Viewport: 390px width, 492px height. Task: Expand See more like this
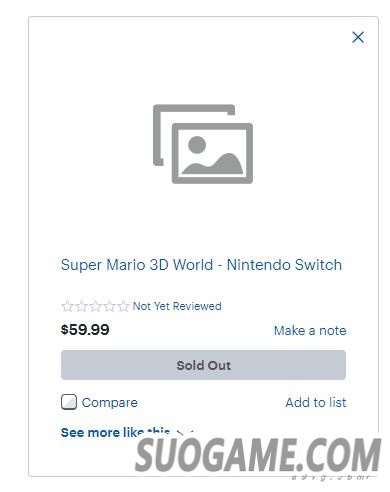(x=116, y=432)
